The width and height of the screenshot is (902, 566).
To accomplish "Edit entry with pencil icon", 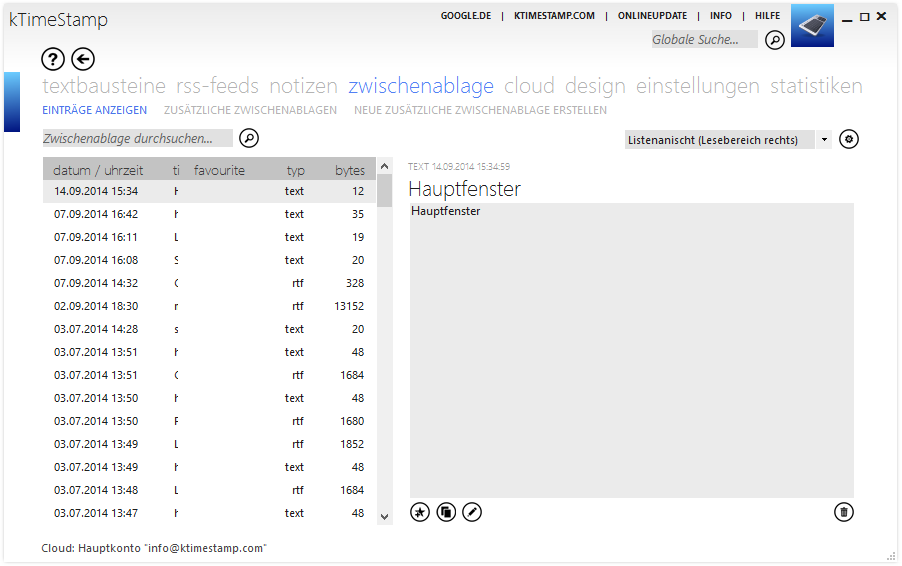I will click(x=472, y=512).
